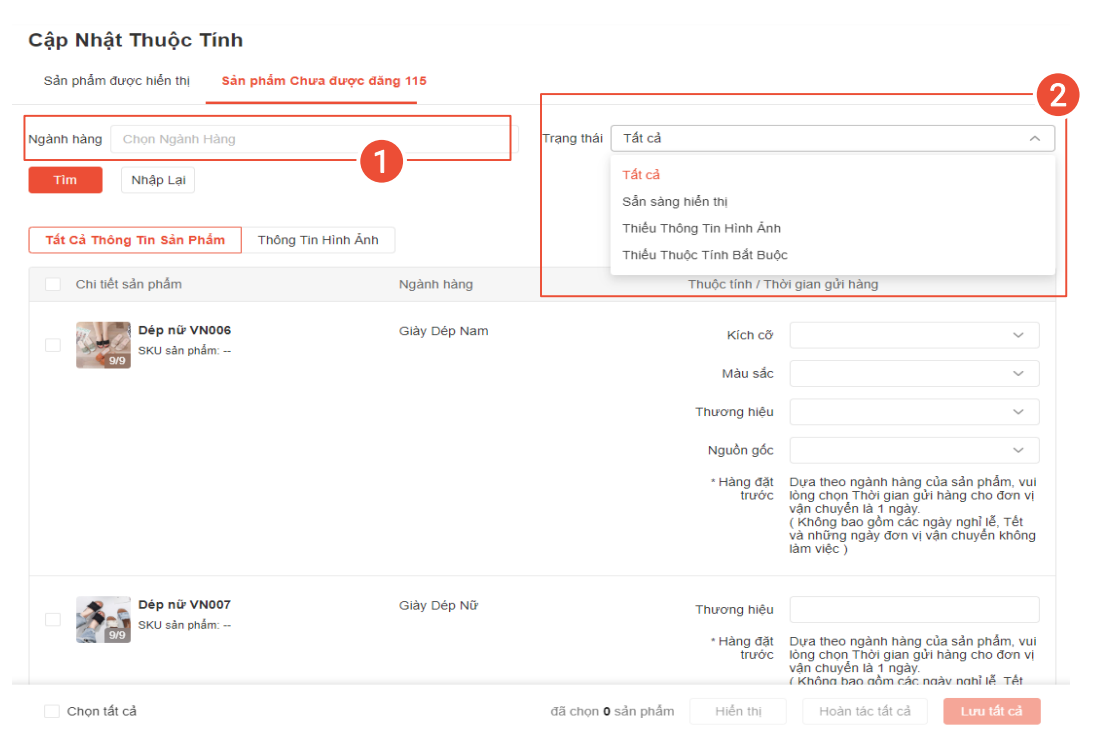The height and width of the screenshot is (748, 1118).
Task: Open the Thông Tin Hình Ảnh tab
Action: pos(318,240)
